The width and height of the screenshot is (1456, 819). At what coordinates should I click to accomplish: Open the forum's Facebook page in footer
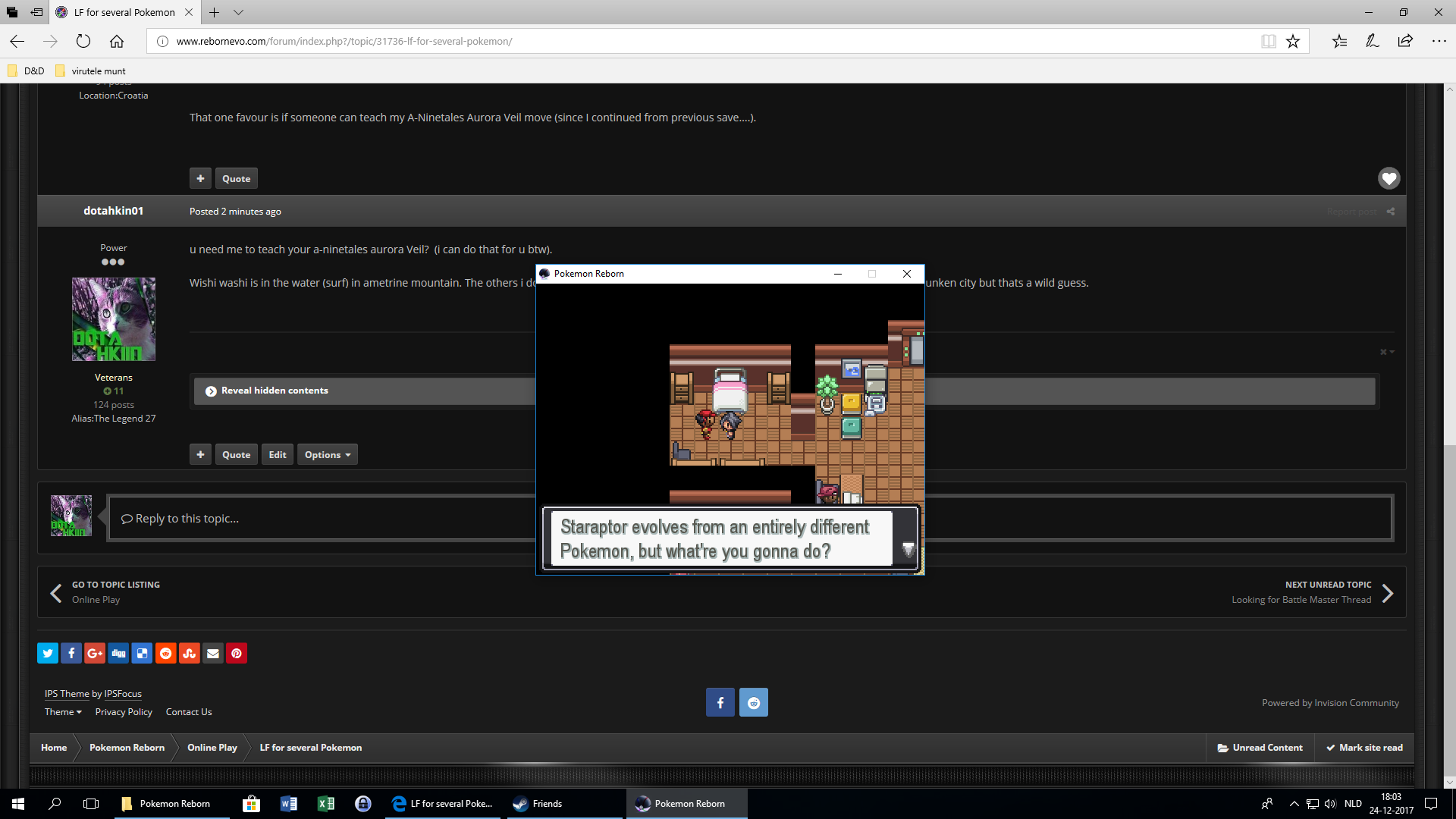pyautogui.click(x=720, y=702)
